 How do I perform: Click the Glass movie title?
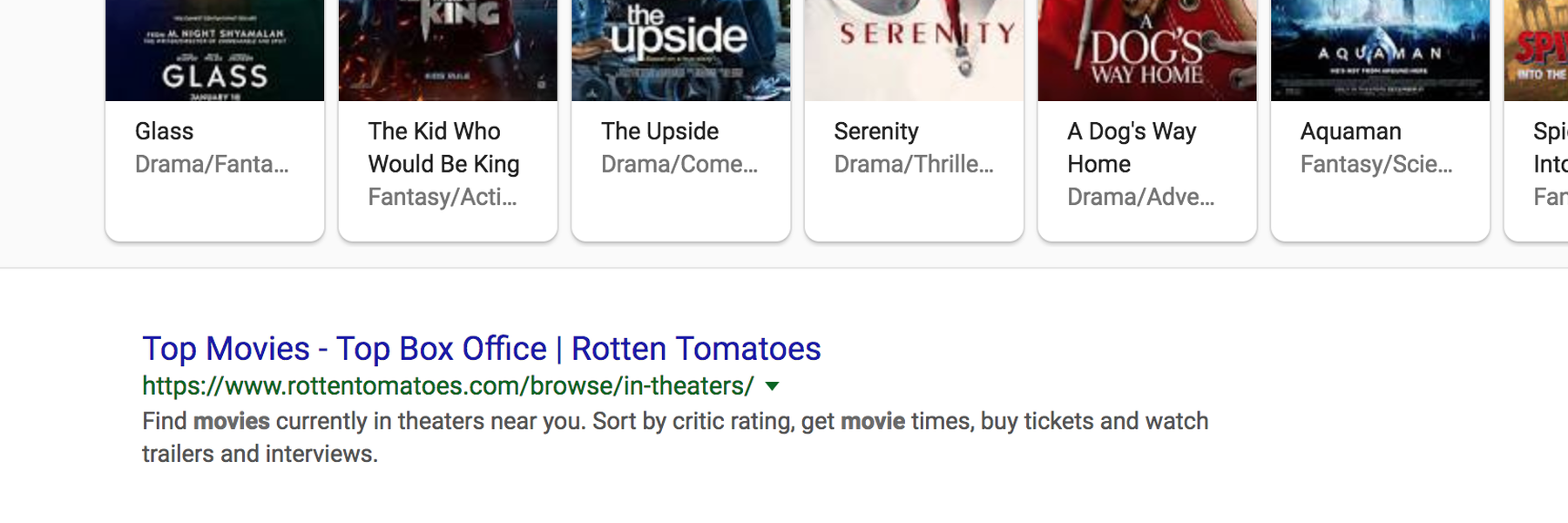pos(165,131)
